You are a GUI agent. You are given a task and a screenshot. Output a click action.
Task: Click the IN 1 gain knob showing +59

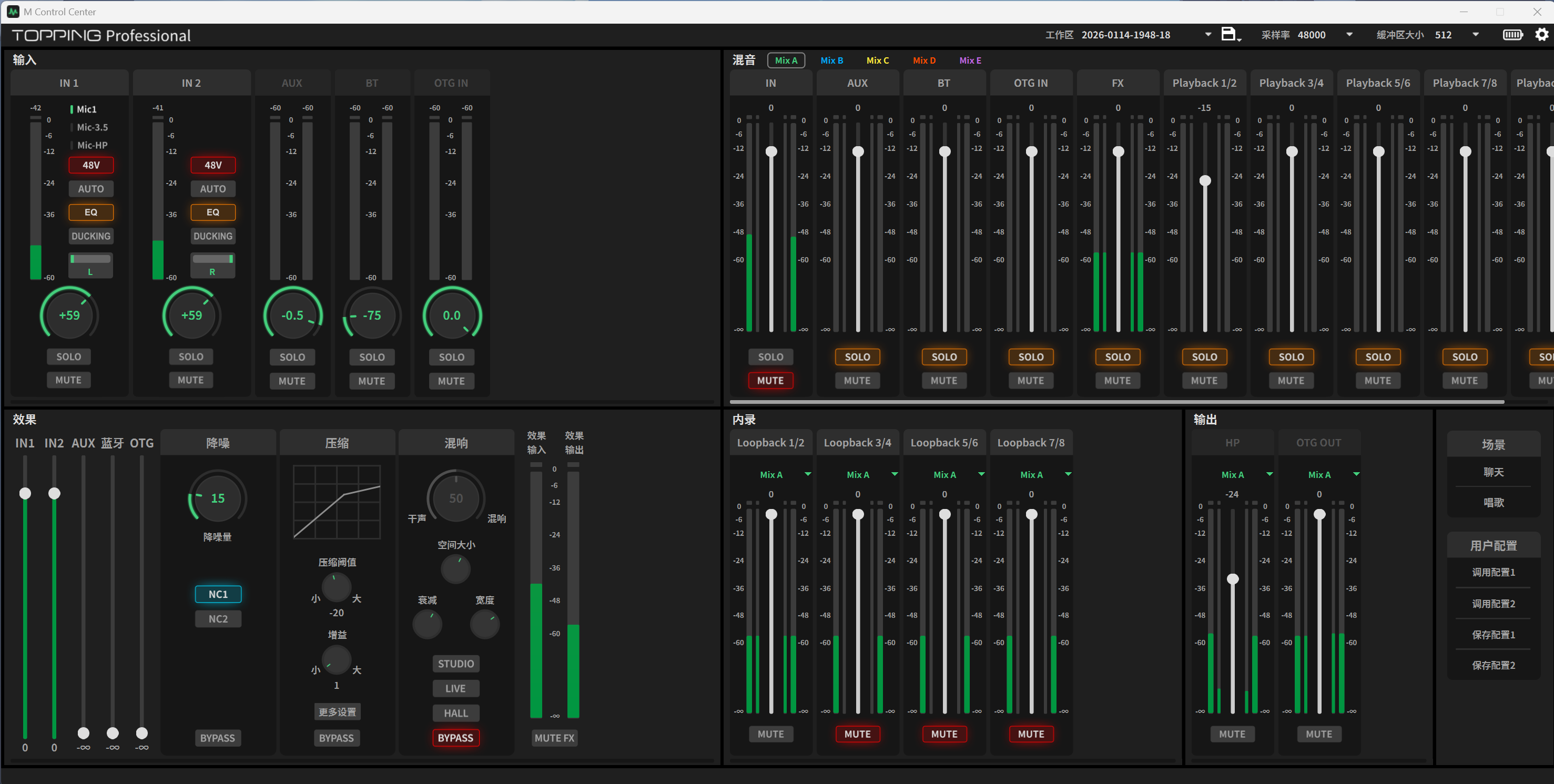(x=69, y=315)
